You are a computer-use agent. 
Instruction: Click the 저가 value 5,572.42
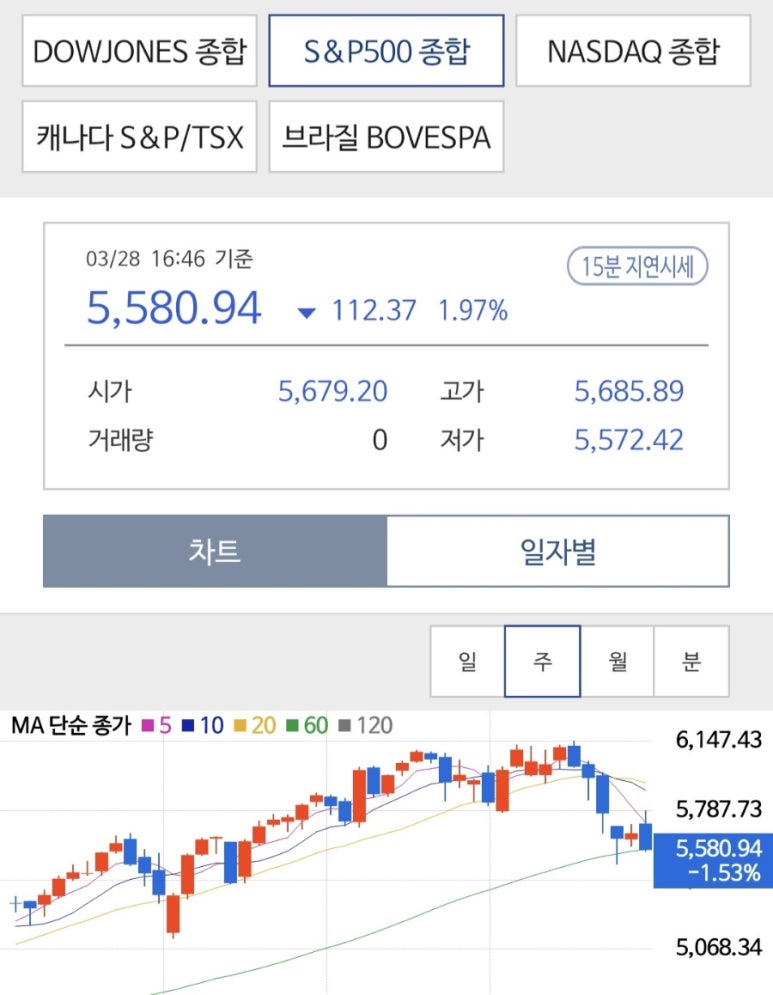pos(629,440)
